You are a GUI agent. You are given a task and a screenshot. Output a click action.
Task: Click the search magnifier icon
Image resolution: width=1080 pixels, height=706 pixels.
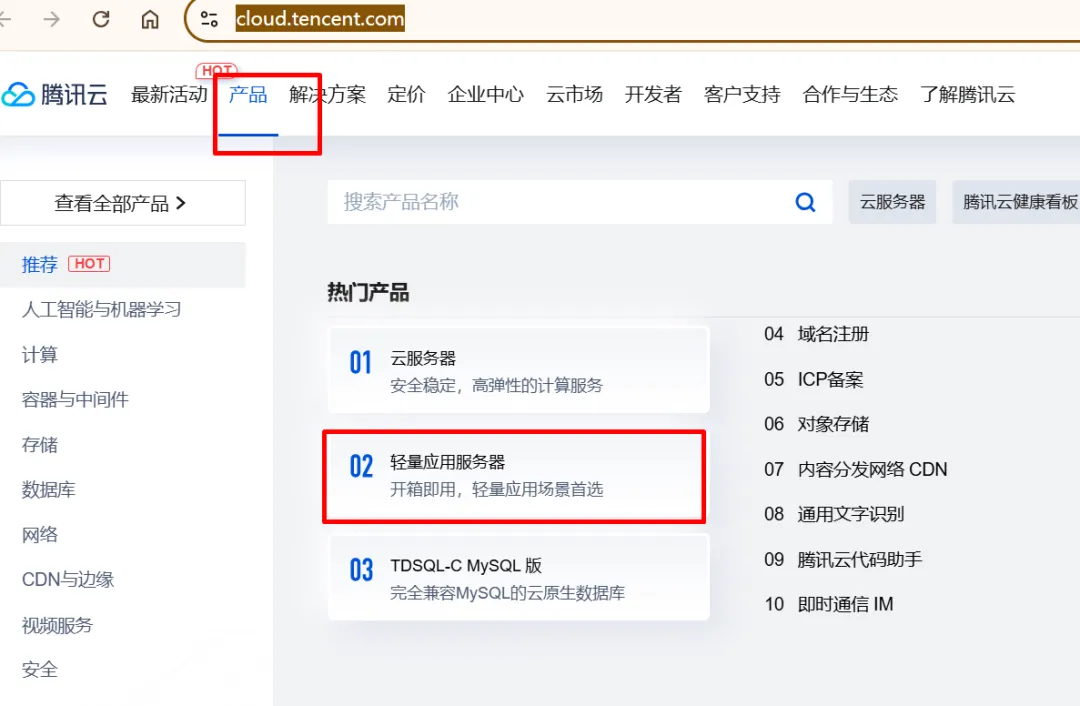pos(805,202)
